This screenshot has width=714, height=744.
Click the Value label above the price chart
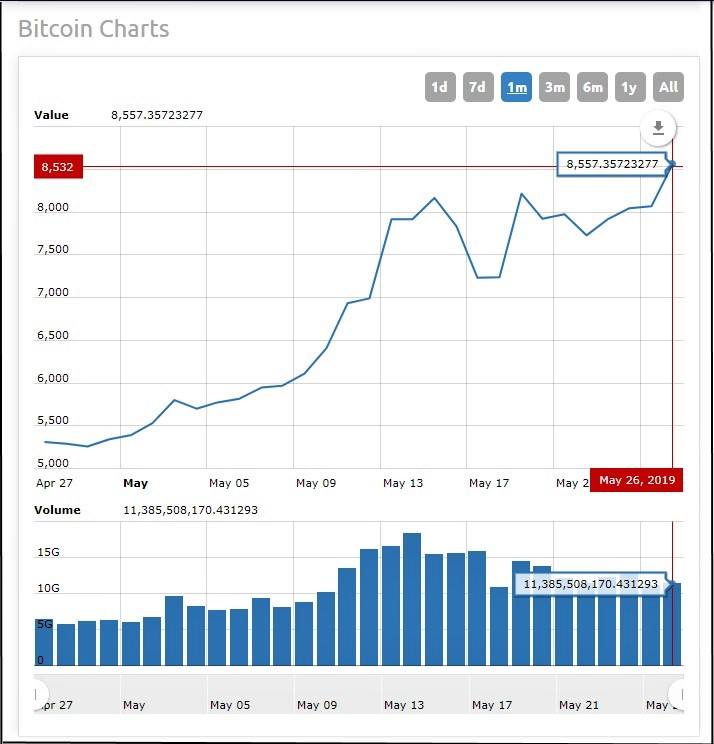52,115
